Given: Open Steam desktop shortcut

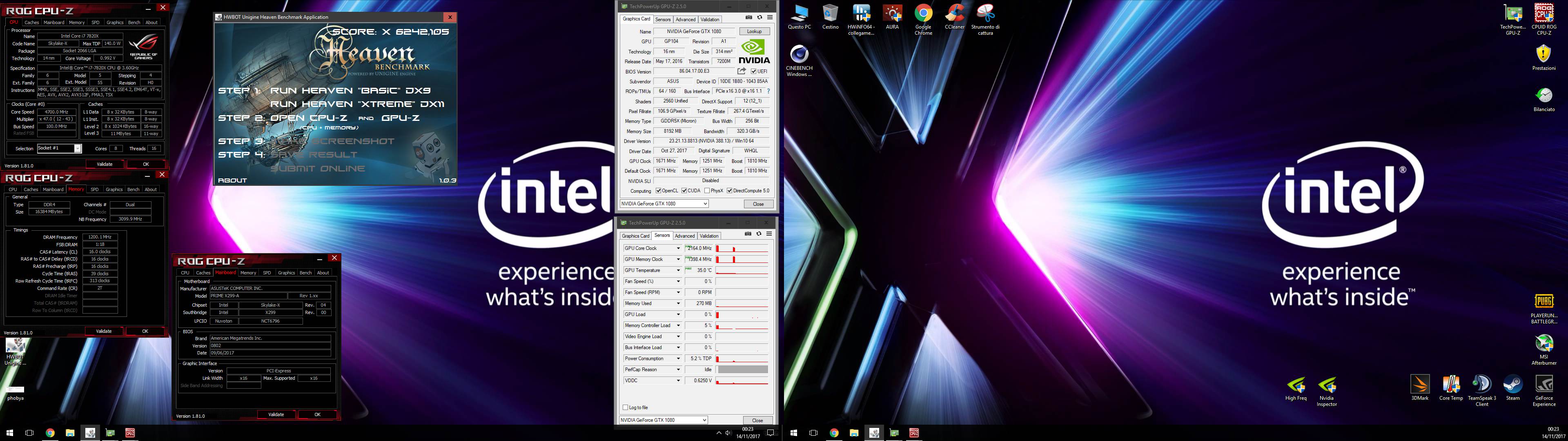Looking at the screenshot, I should tap(1512, 388).
